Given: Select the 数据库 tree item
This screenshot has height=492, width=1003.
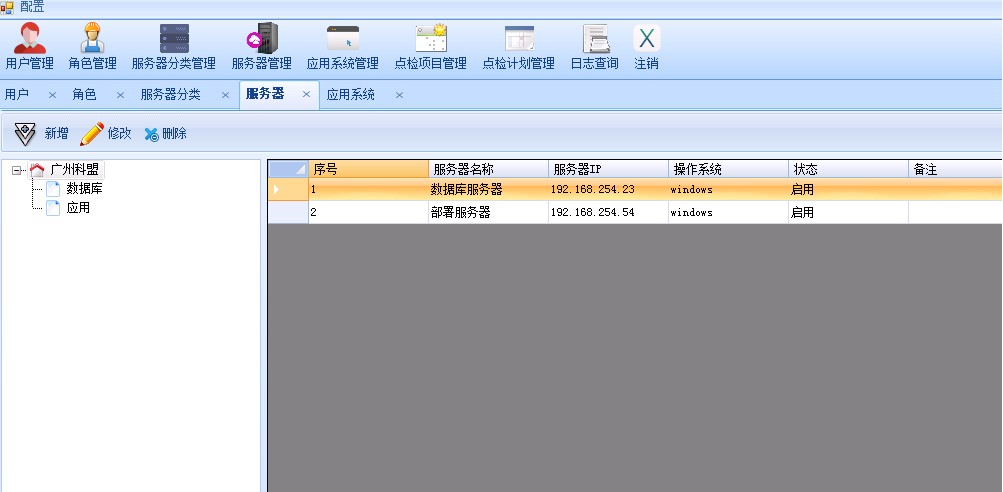Looking at the screenshot, I should [84, 189].
